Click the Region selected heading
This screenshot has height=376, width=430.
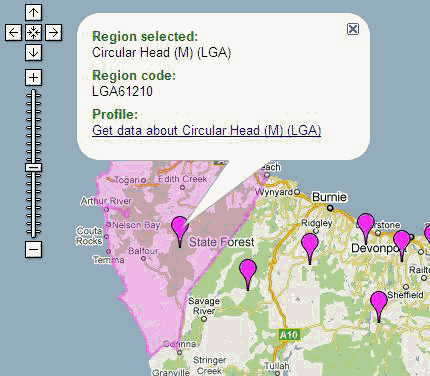click(x=145, y=36)
